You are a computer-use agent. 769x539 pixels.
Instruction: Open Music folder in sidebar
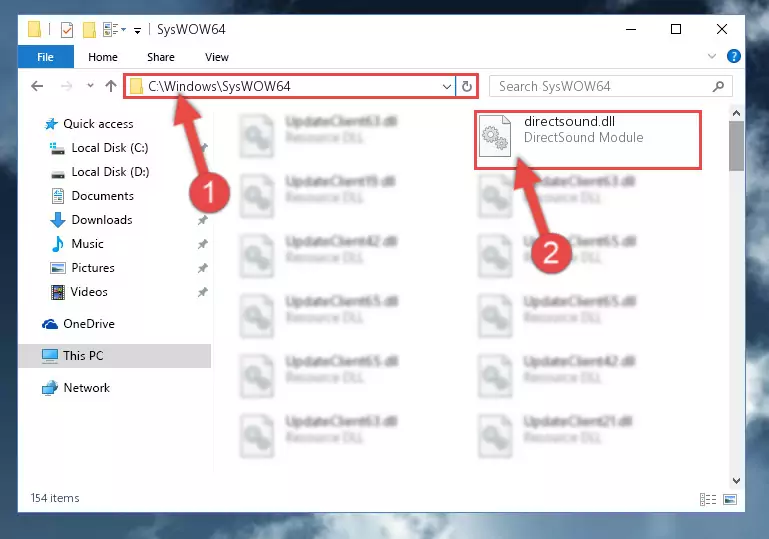pyautogui.click(x=87, y=244)
